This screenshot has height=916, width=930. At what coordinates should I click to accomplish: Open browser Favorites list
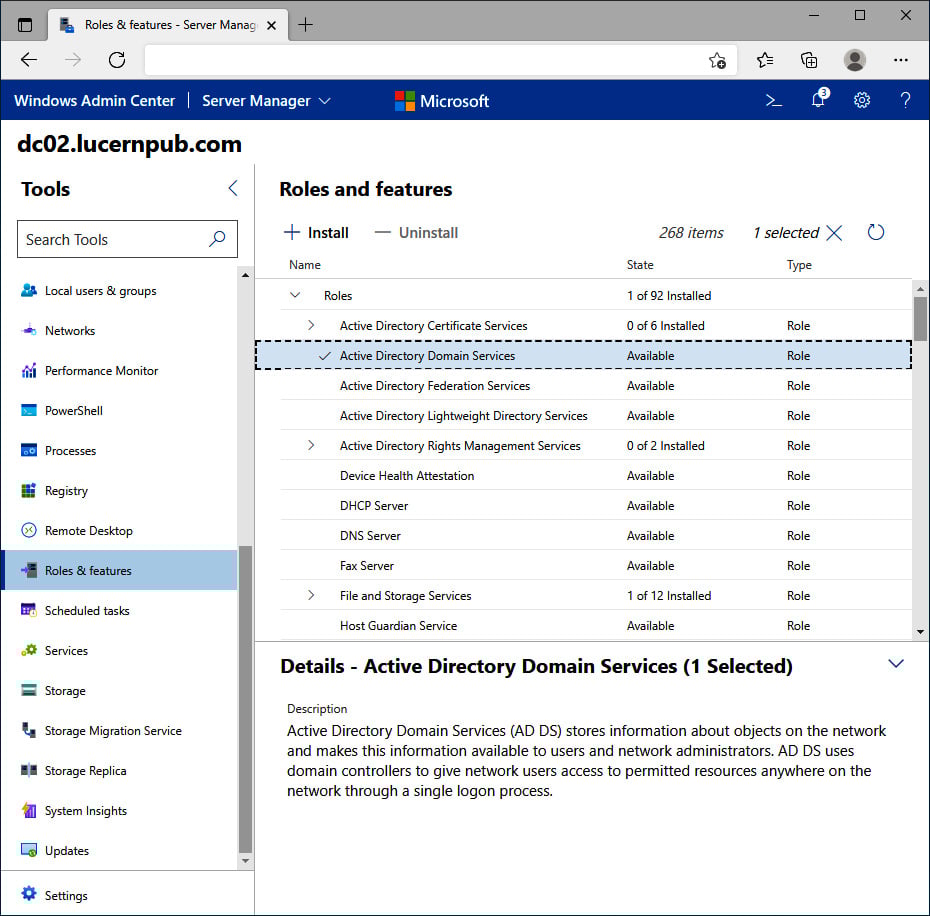pos(765,60)
